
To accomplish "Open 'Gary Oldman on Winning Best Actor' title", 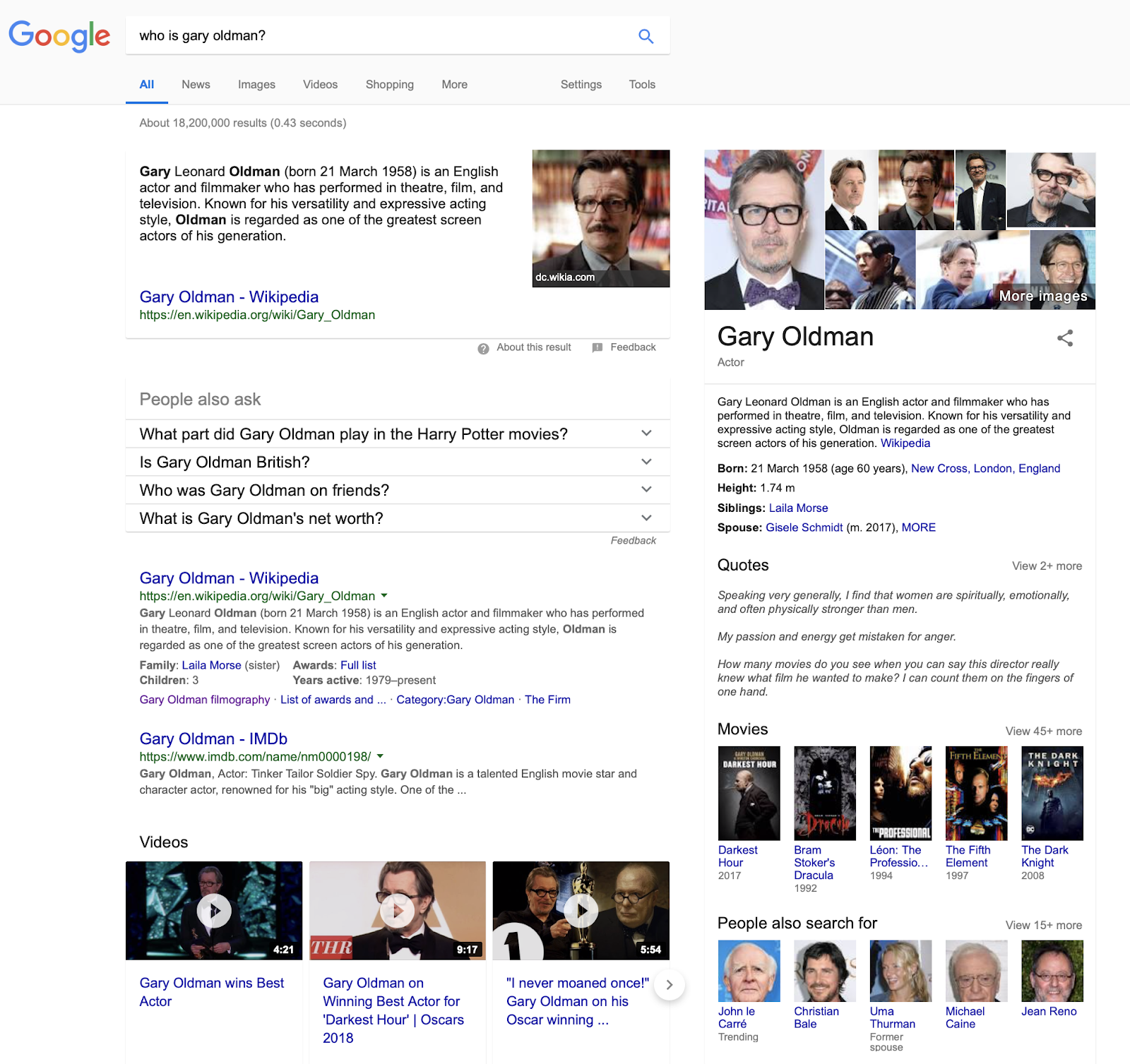I will coord(393,1010).
